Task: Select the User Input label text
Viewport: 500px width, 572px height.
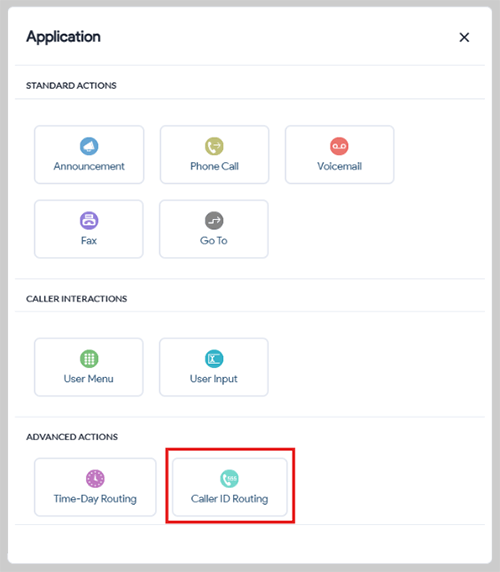Action: point(214,379)
